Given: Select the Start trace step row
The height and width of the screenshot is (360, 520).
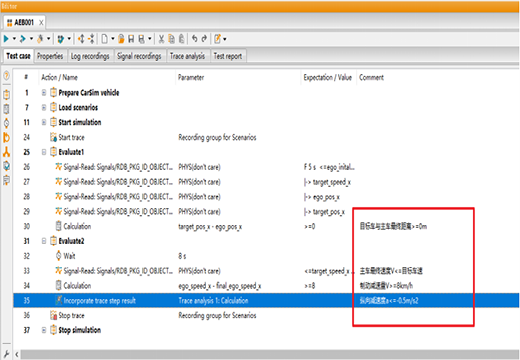Looking at the screenshot, I should tap(266, 137).
